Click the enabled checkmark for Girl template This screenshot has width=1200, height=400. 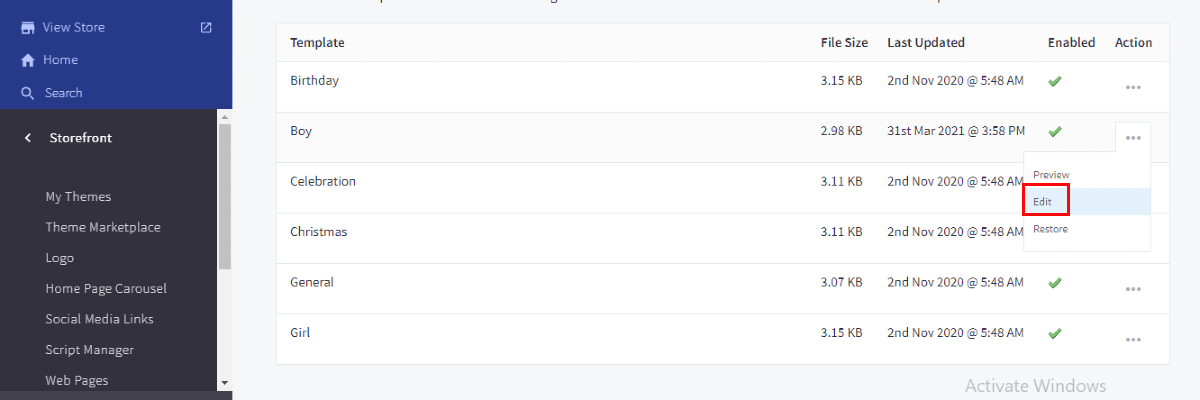click(1054, 333)
